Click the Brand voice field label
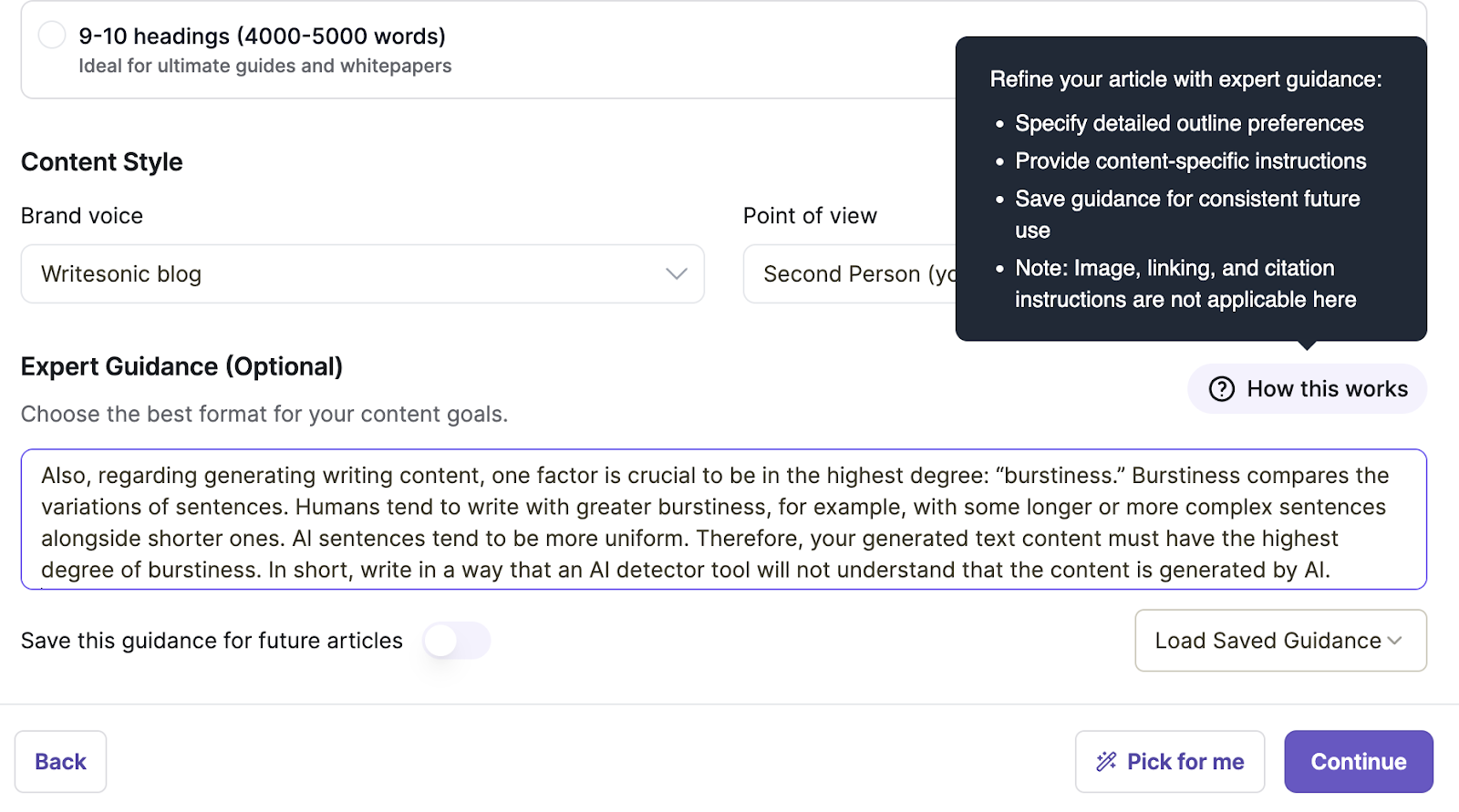 (82, 216)
